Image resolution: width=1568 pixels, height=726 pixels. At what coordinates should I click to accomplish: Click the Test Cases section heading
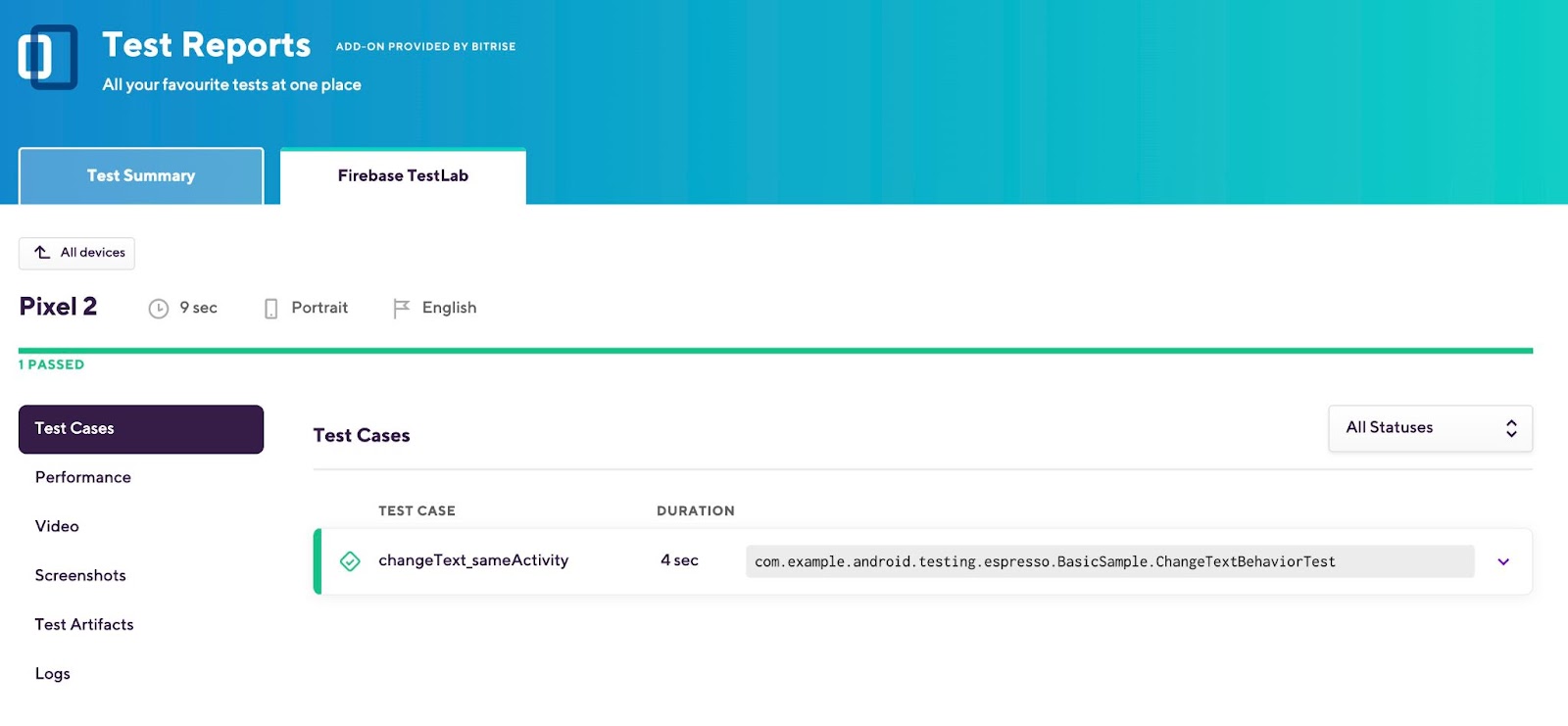[x=362, y=435]
